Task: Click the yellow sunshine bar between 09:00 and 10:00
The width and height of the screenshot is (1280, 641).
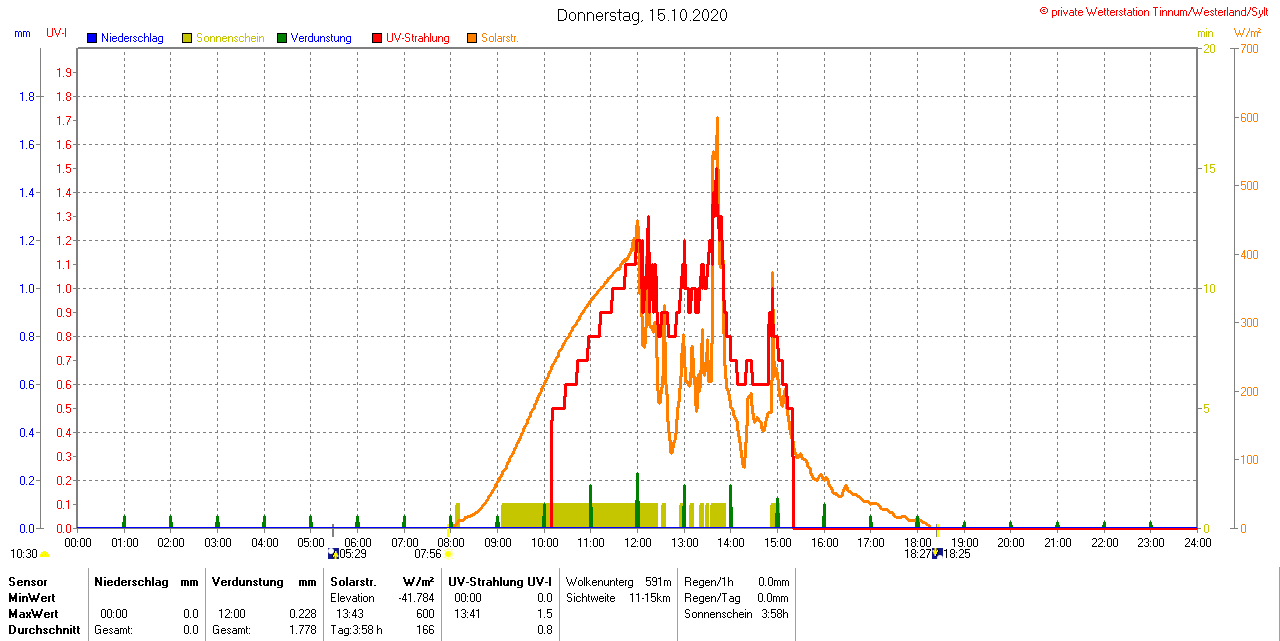Action: (524, 515)
